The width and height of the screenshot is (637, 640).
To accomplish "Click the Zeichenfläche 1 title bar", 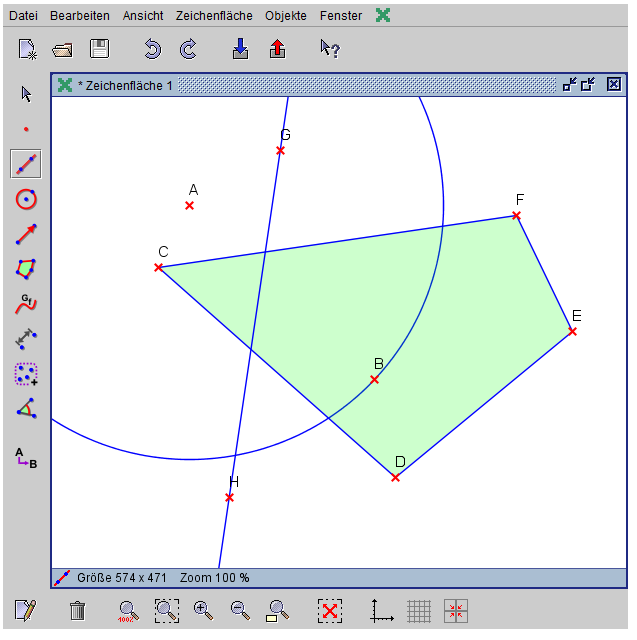I will click(339, 85).
